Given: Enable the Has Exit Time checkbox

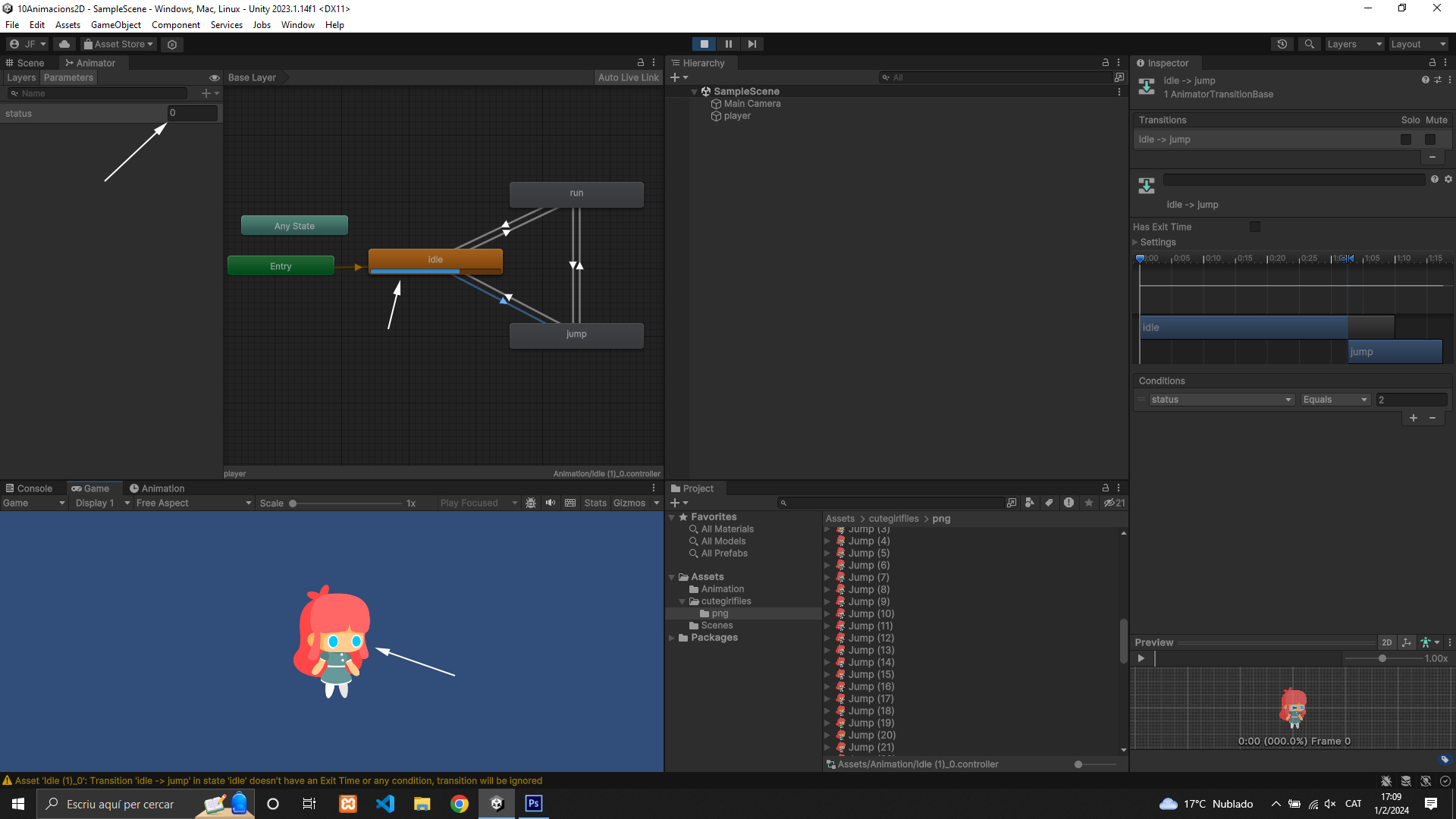Looking at the screenshot, I should pos(1255,227).
